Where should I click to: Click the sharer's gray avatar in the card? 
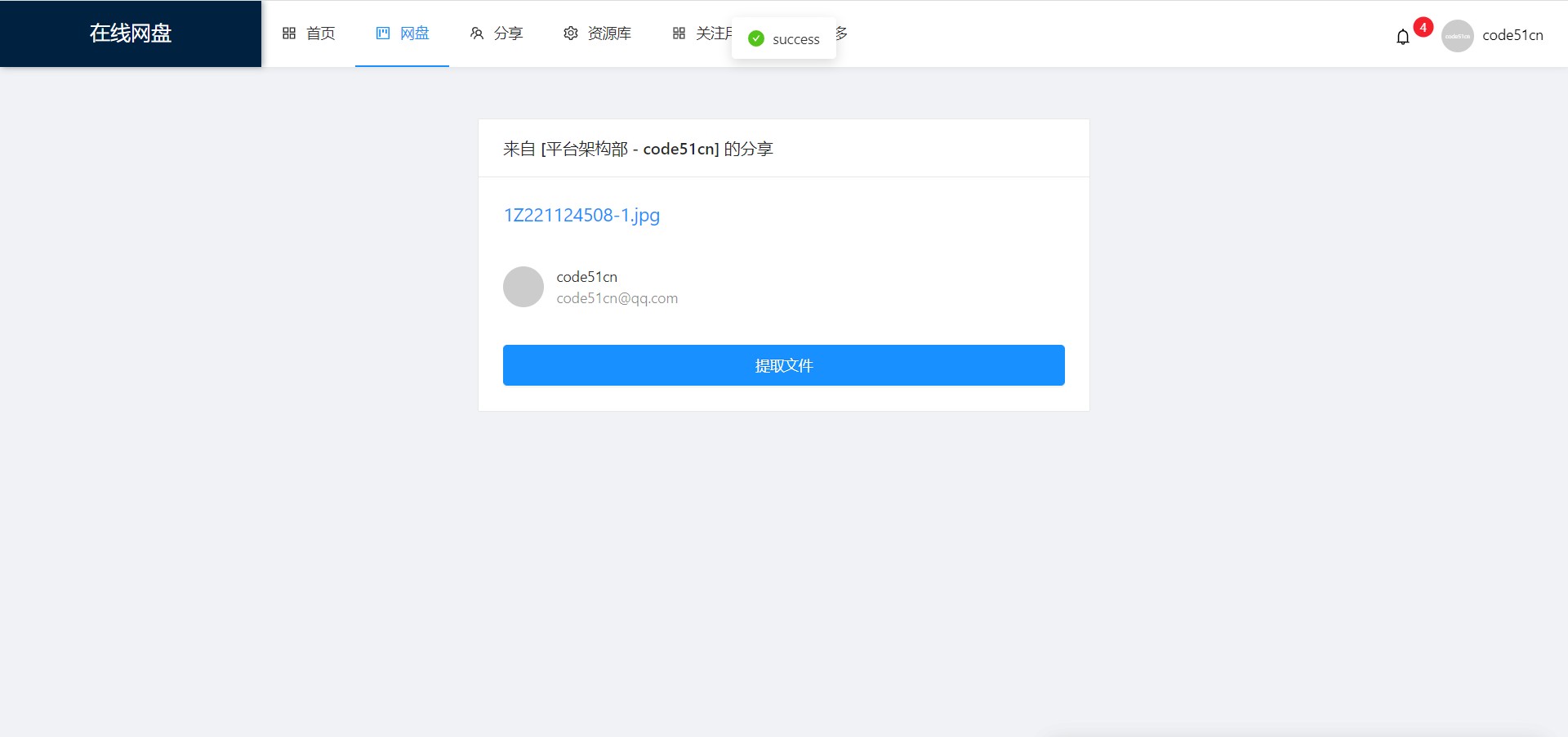(x=523, y=287)
